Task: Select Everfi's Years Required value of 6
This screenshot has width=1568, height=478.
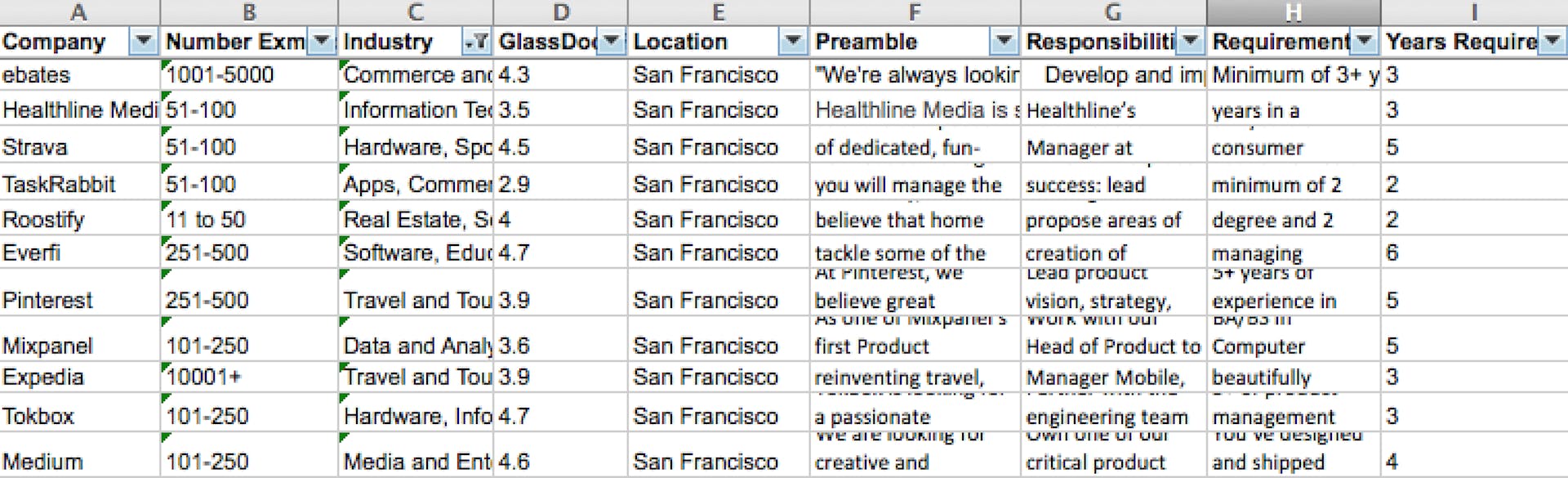Action: (x=1470, y=252)
